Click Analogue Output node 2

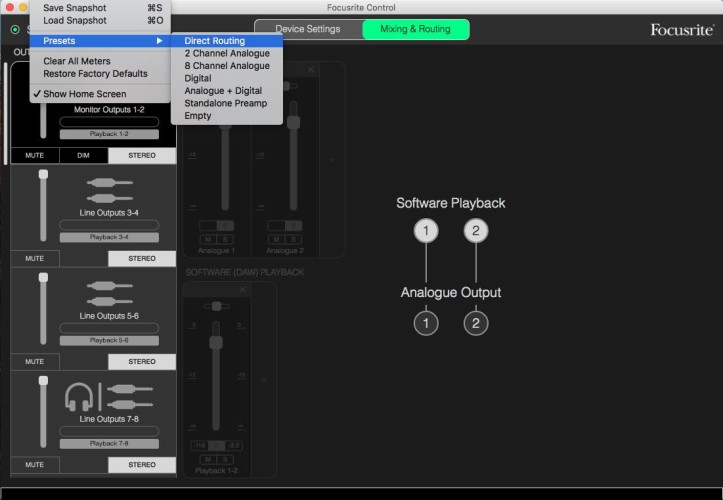pyautogui.click(x=475, y=323)
